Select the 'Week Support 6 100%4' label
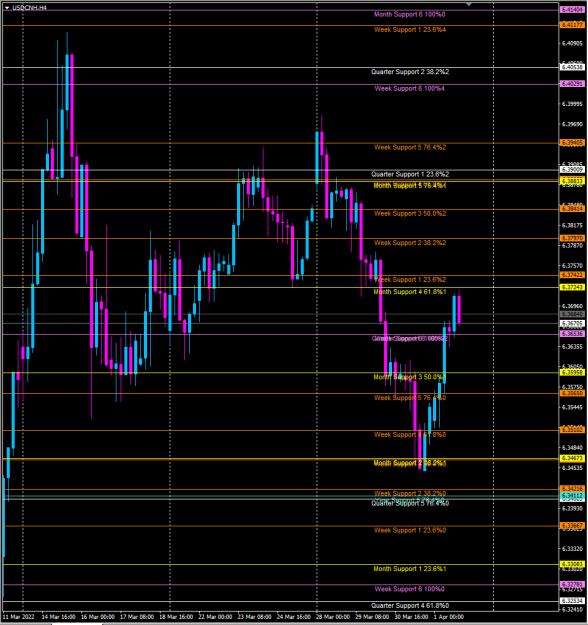This screenshot has height=625, width=588. click(409, 88)
